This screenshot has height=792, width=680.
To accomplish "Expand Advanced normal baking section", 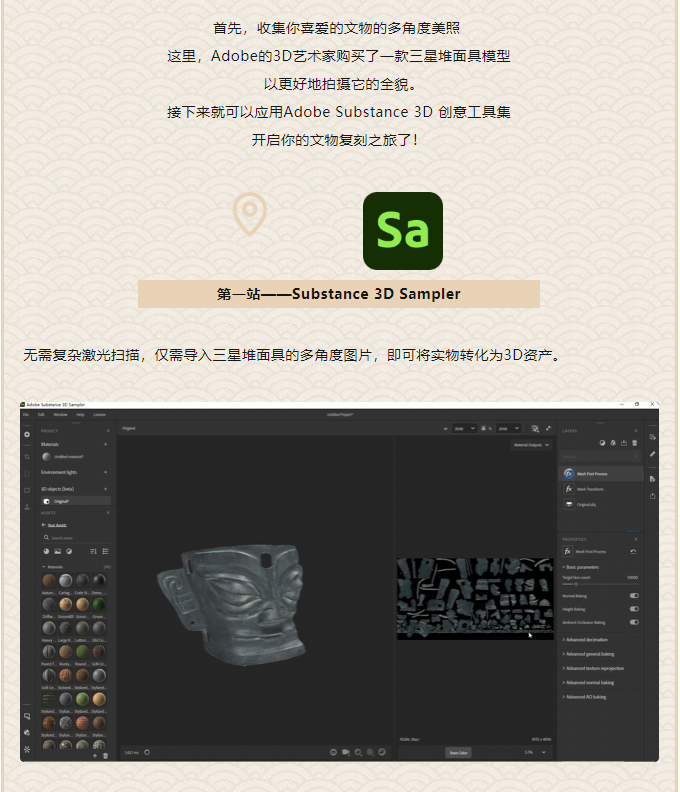I will coord(588,683).
